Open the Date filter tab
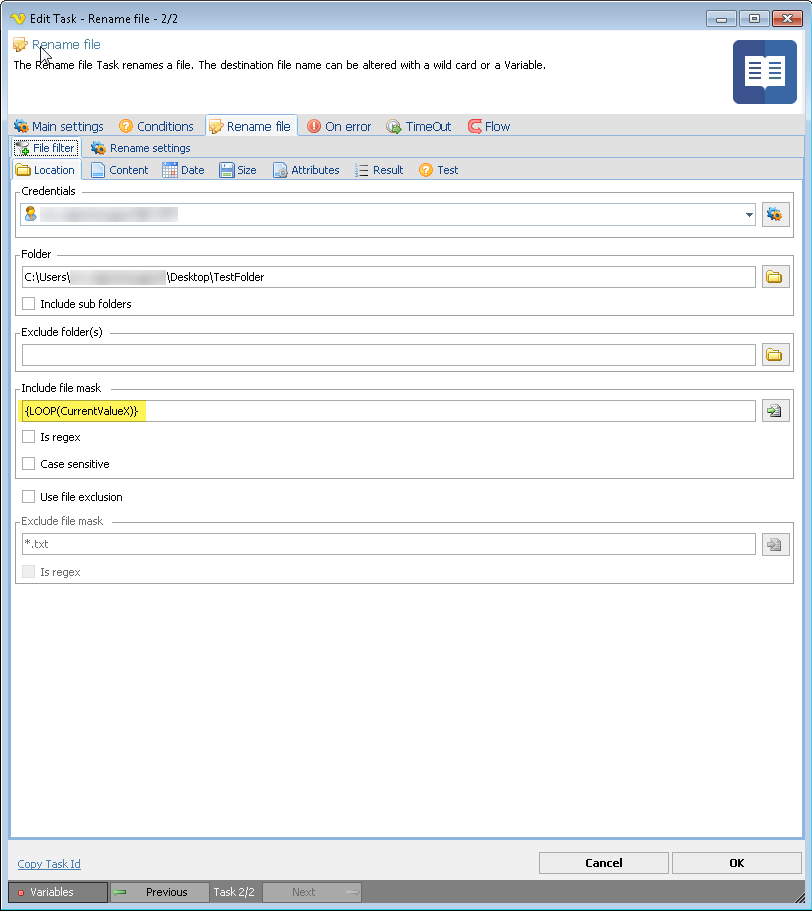Viewport: 812px width, 911px height. coord(183,170)
